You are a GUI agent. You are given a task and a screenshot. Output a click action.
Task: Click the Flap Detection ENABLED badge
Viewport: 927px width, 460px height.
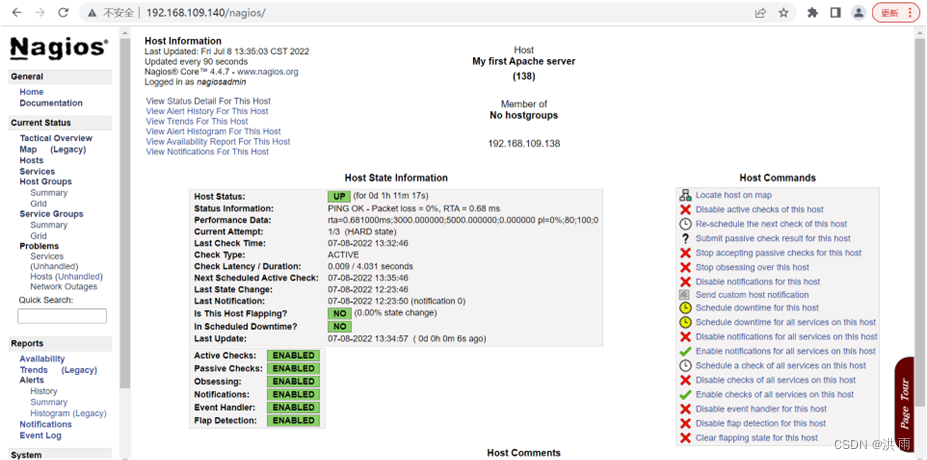[293, 421]
